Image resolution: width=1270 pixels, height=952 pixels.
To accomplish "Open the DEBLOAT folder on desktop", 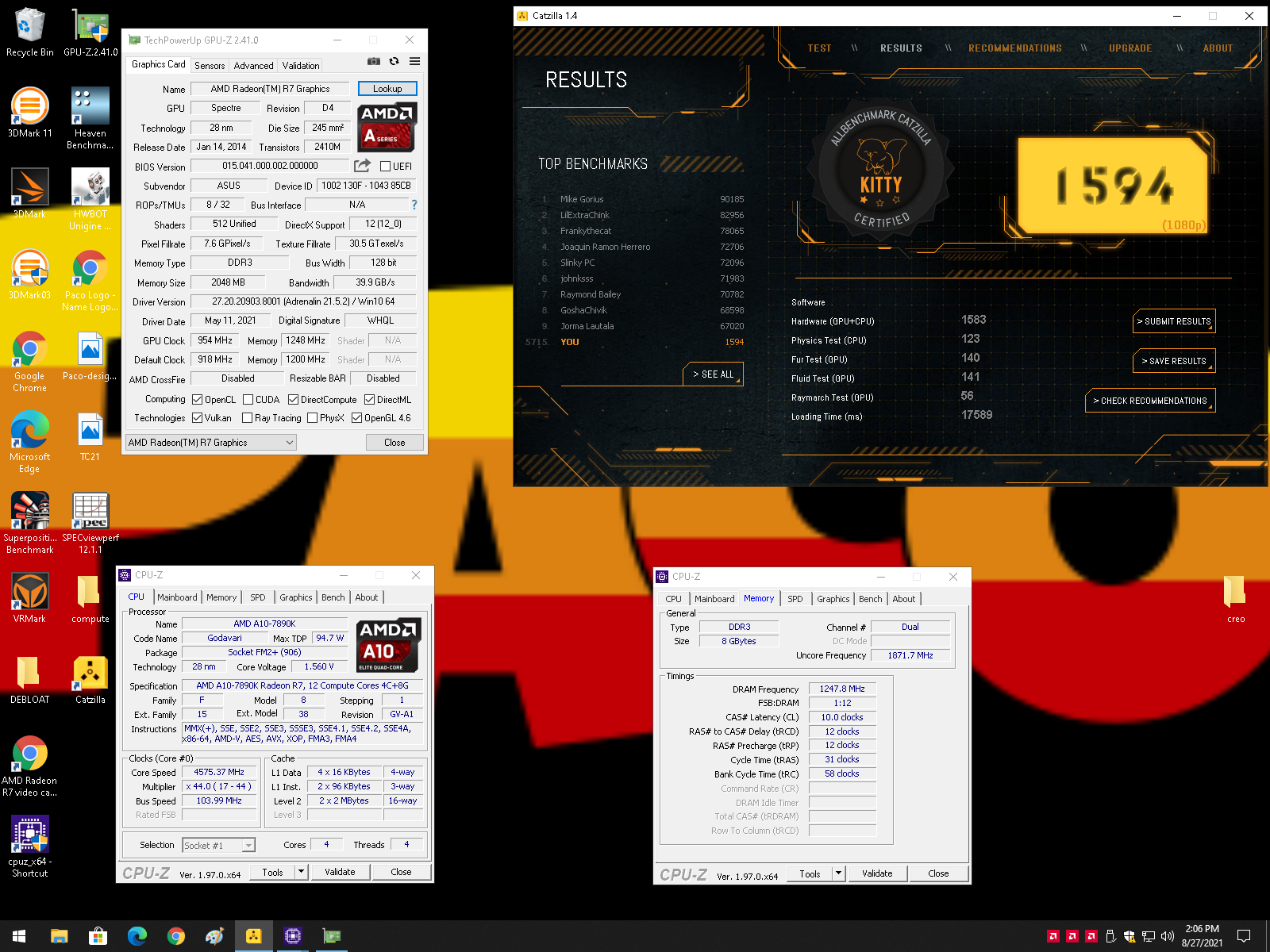I will pyautogui.click(x=30, y=678).
